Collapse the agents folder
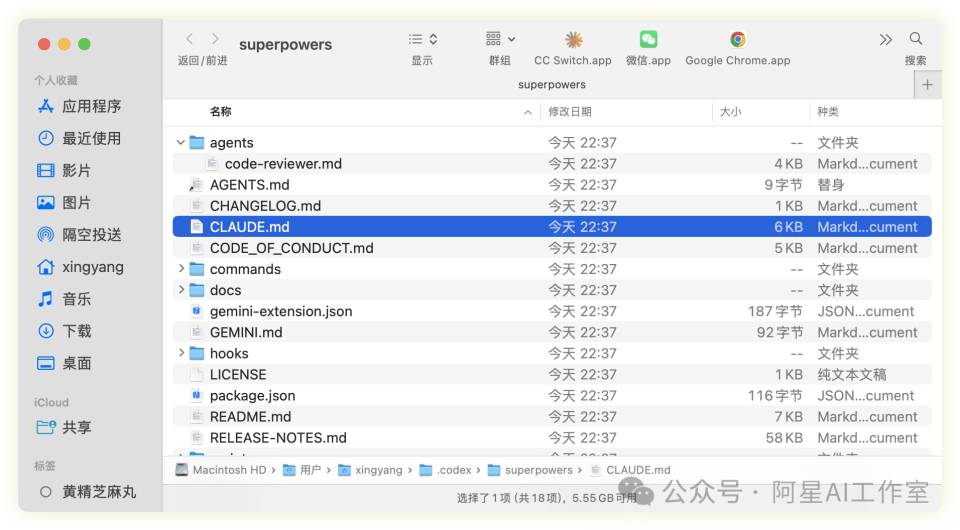 (x=181, y=143)
